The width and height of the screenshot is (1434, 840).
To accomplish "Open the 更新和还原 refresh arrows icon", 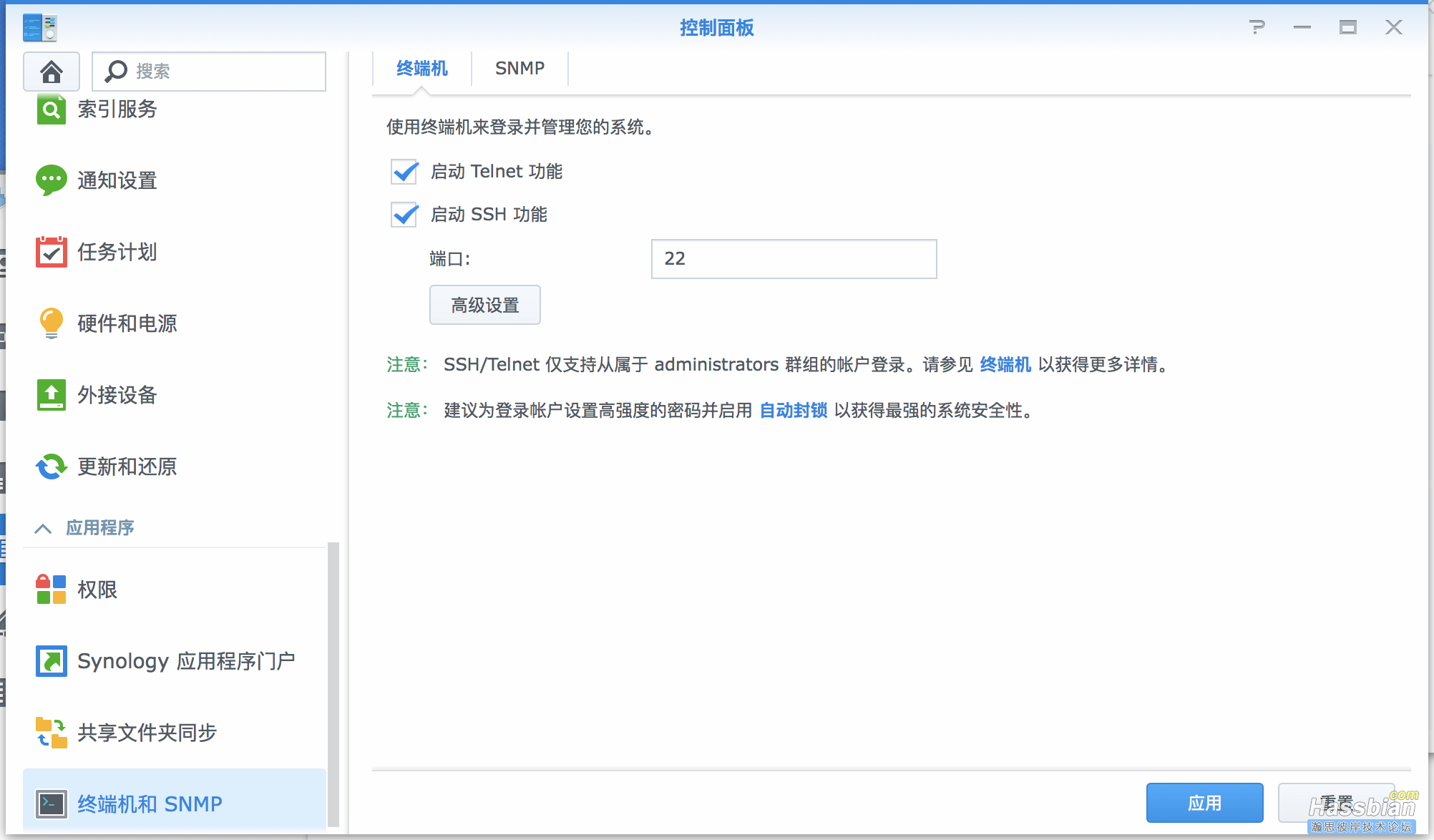I will pyautogui.click(x=52, y=467).
